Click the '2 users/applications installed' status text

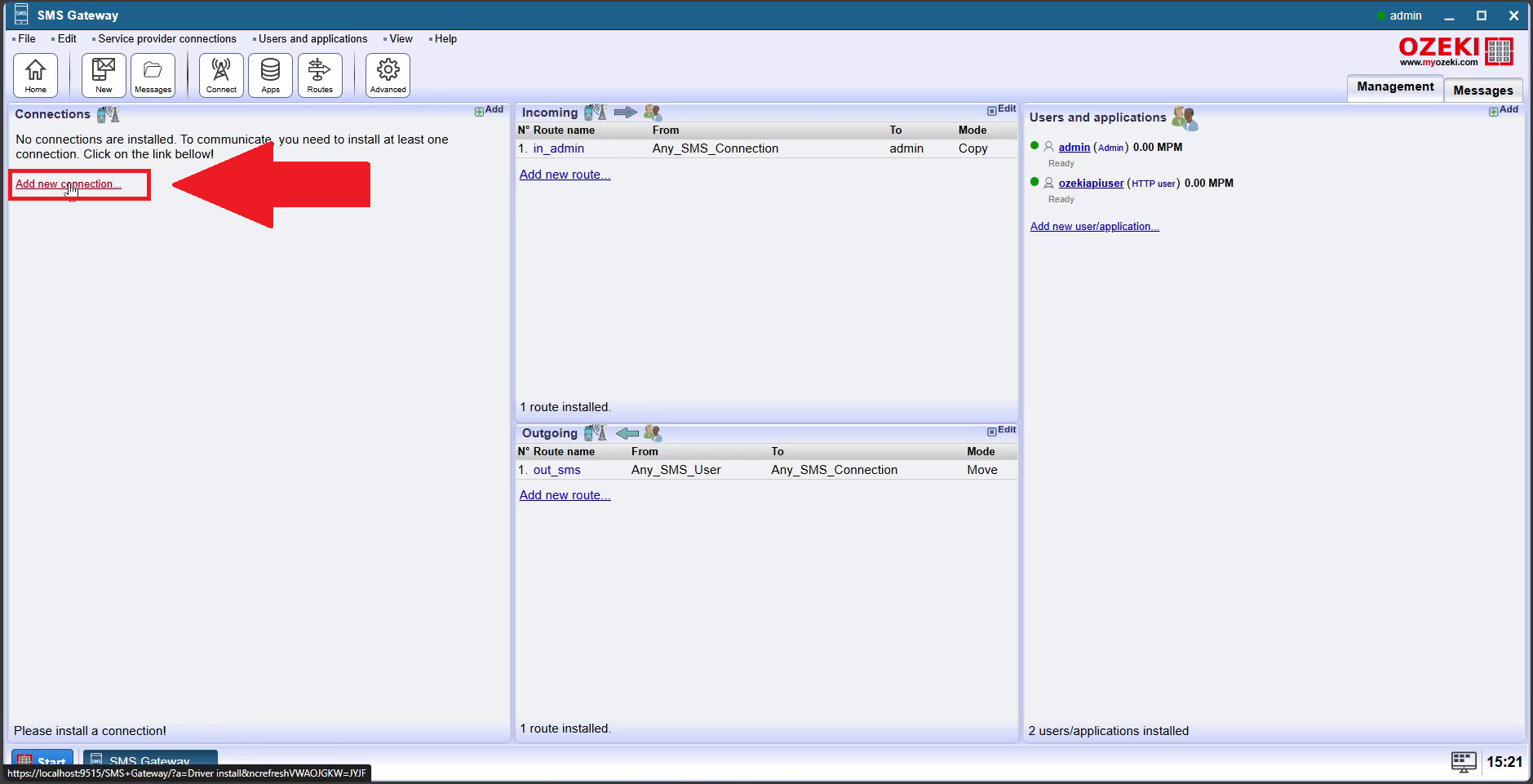click(1109, 731)
